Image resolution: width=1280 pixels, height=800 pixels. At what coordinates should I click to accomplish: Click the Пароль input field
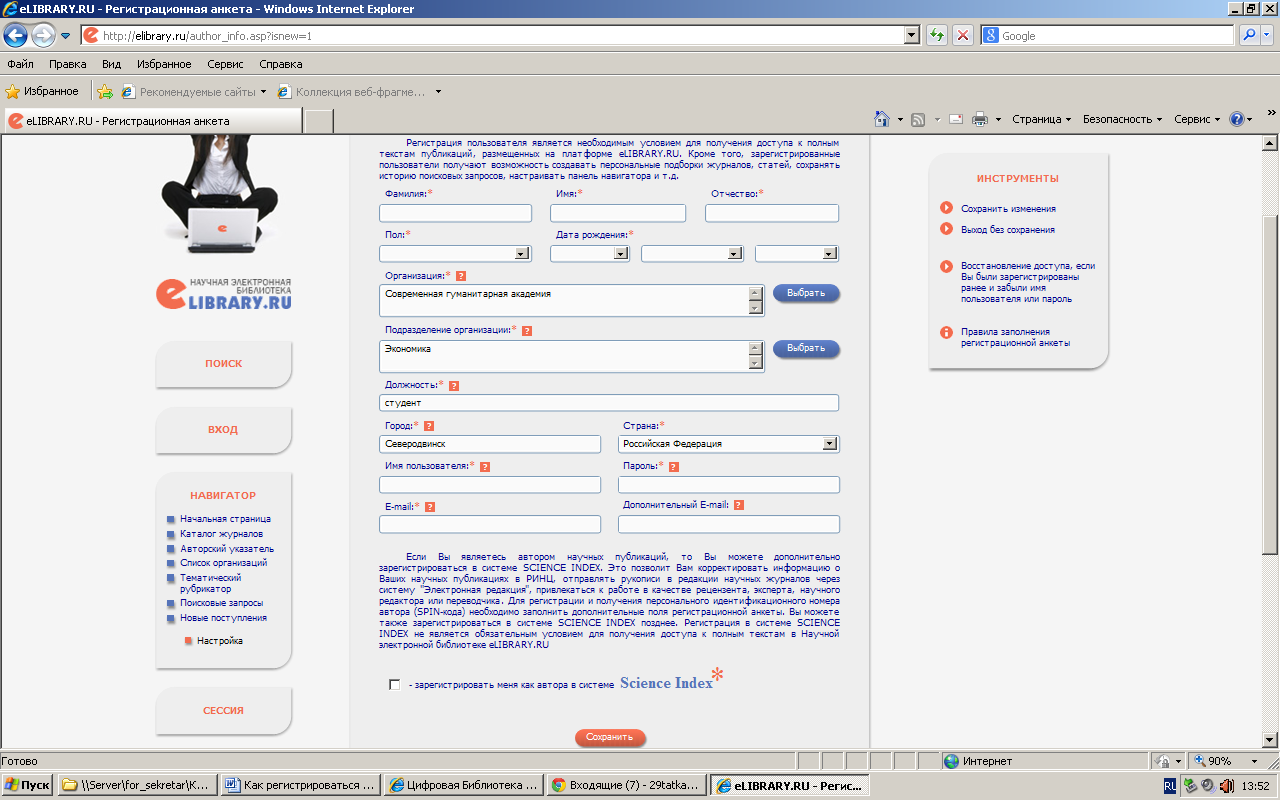[x=728, y=484]
